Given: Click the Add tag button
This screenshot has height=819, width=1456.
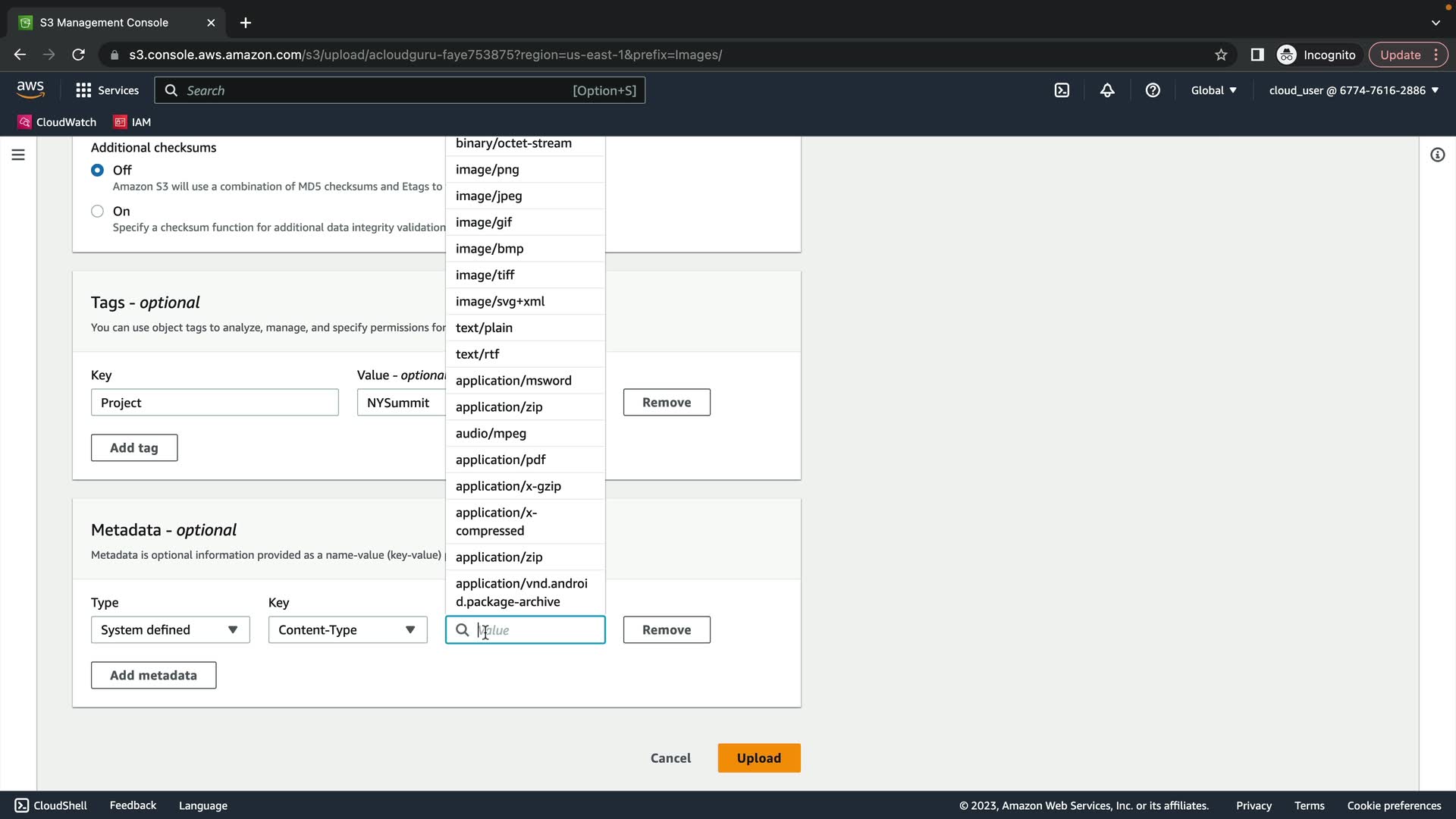Looking at the screenshot, I should pyautogui.click(x=134, y=447).
